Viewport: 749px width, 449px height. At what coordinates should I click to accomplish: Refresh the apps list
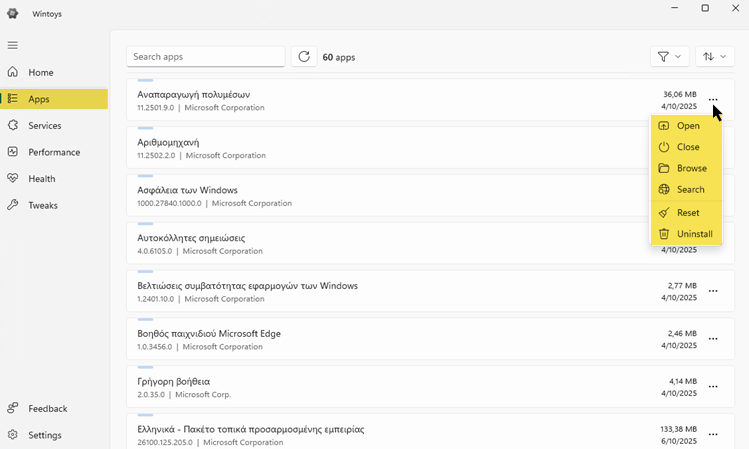coord(305,57)
